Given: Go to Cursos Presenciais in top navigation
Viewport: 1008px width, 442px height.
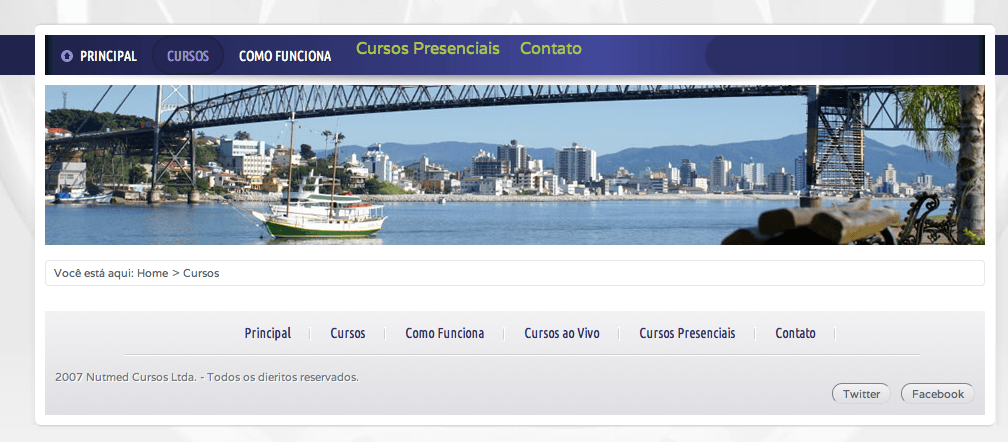Looking at the screenshot, I should (428, 49).
